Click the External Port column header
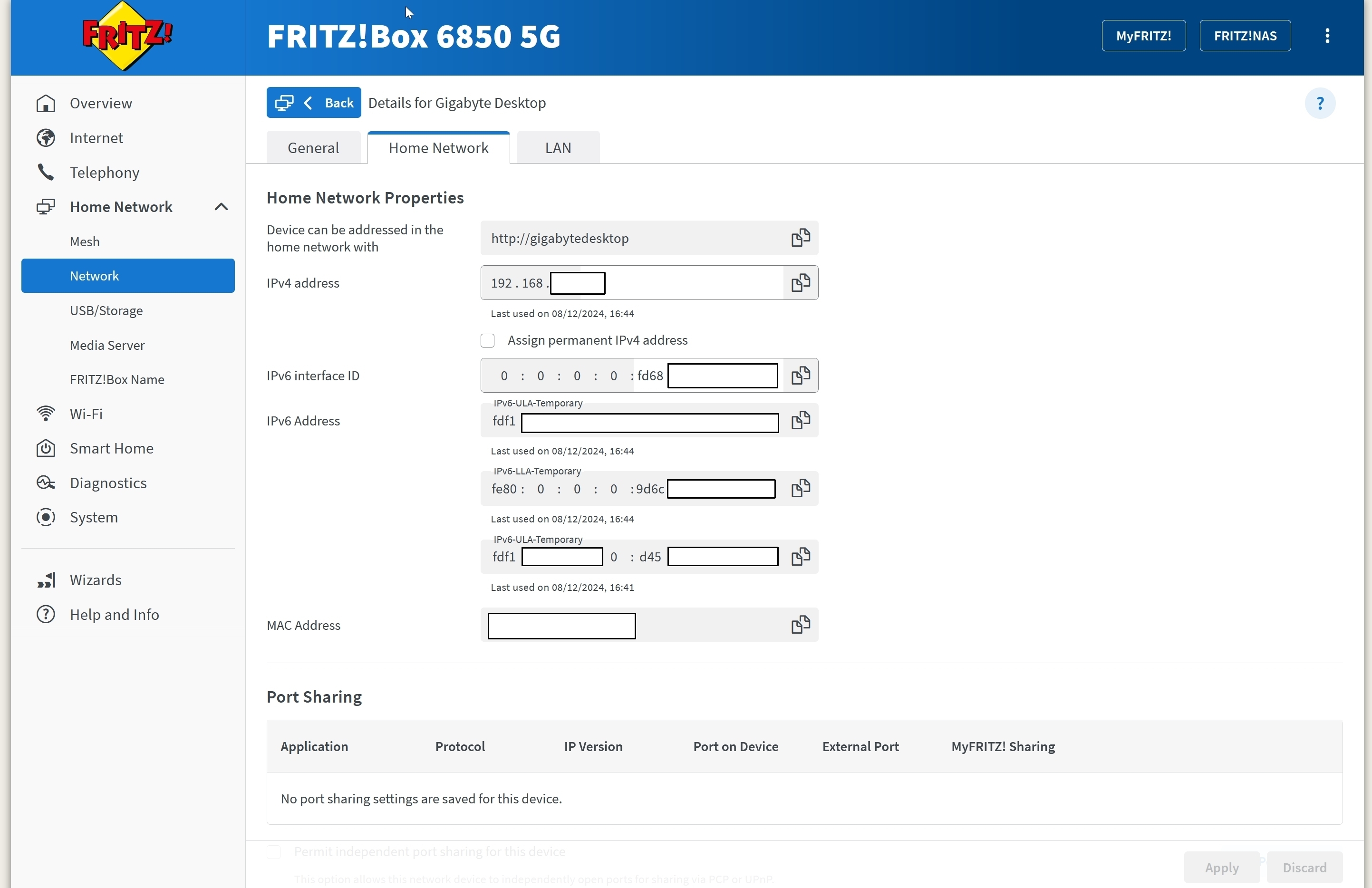This screenshot has width=1372, height=888. (x=860, y=747)
